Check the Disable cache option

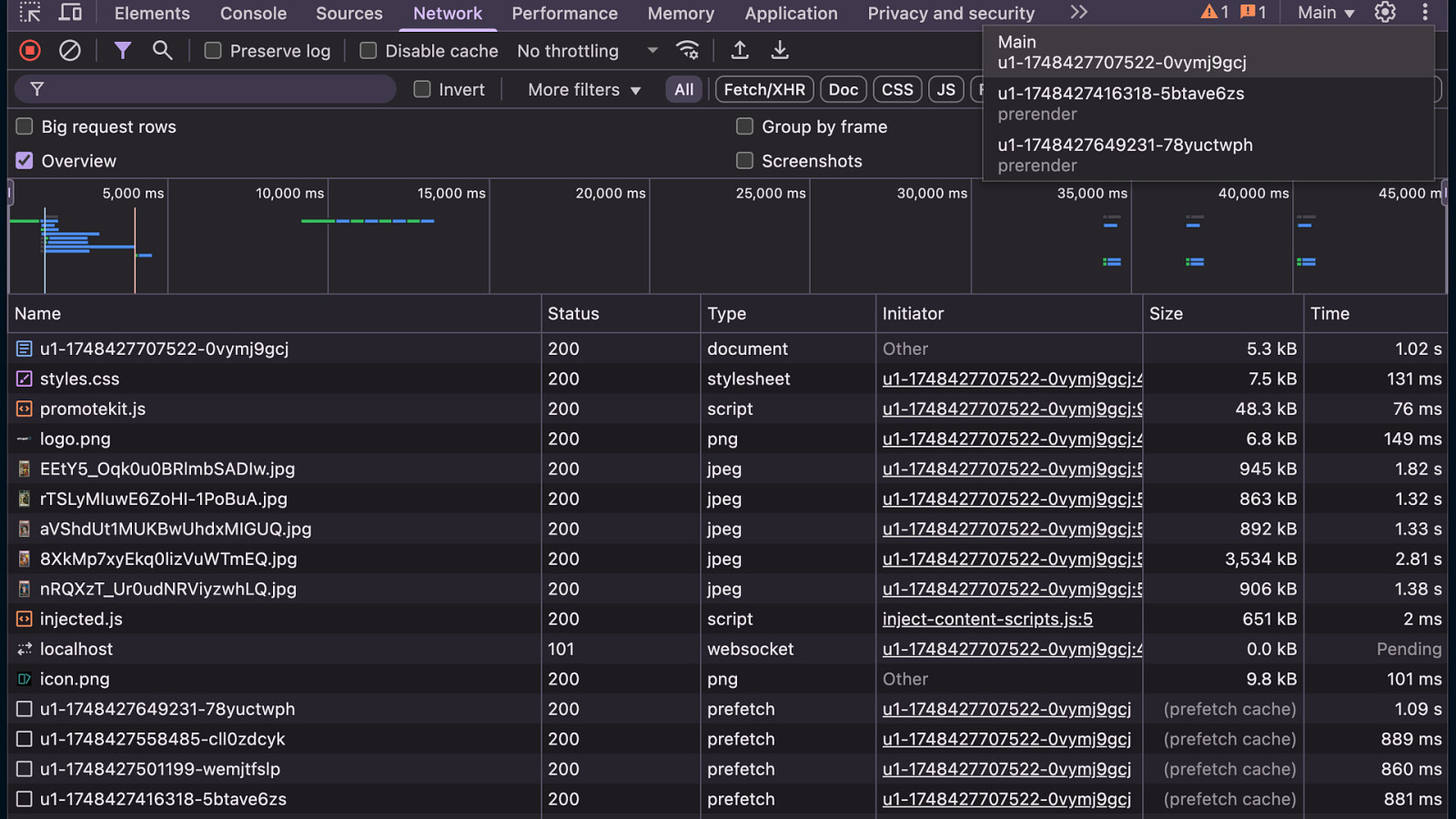click(x=369, y=51)
